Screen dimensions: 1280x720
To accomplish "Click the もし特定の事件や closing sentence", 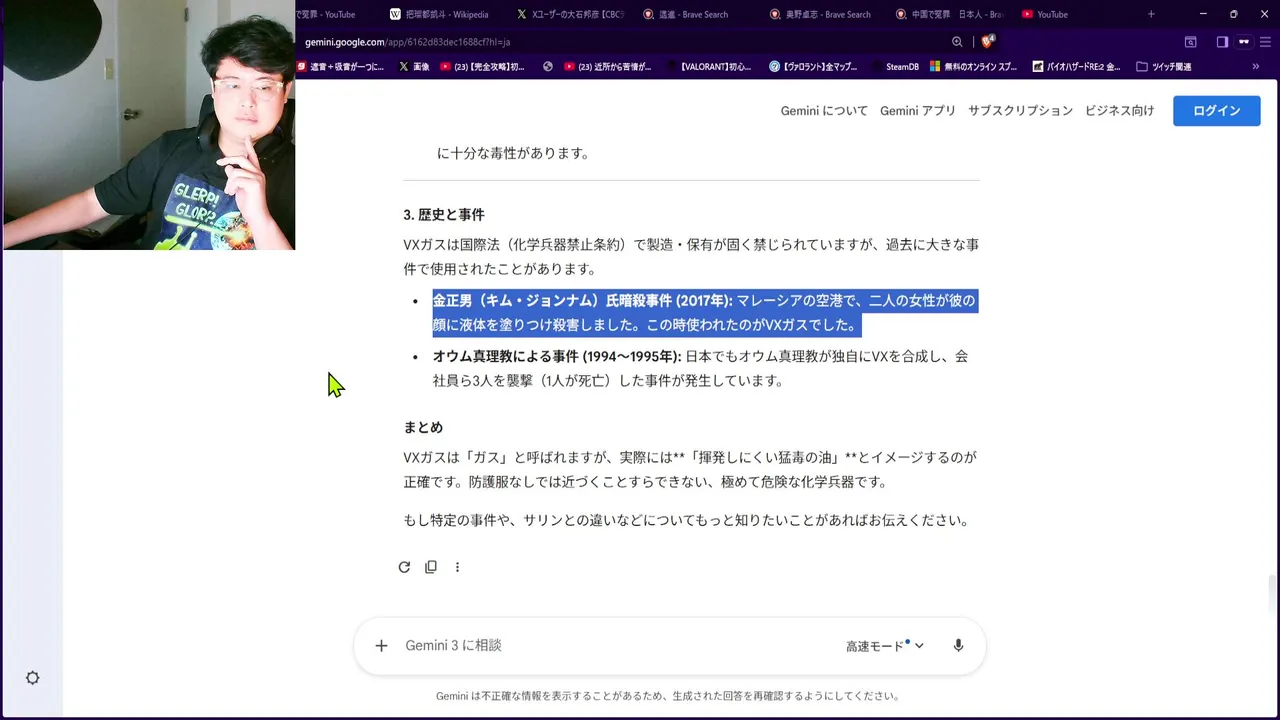I will (x=688, y=520).
